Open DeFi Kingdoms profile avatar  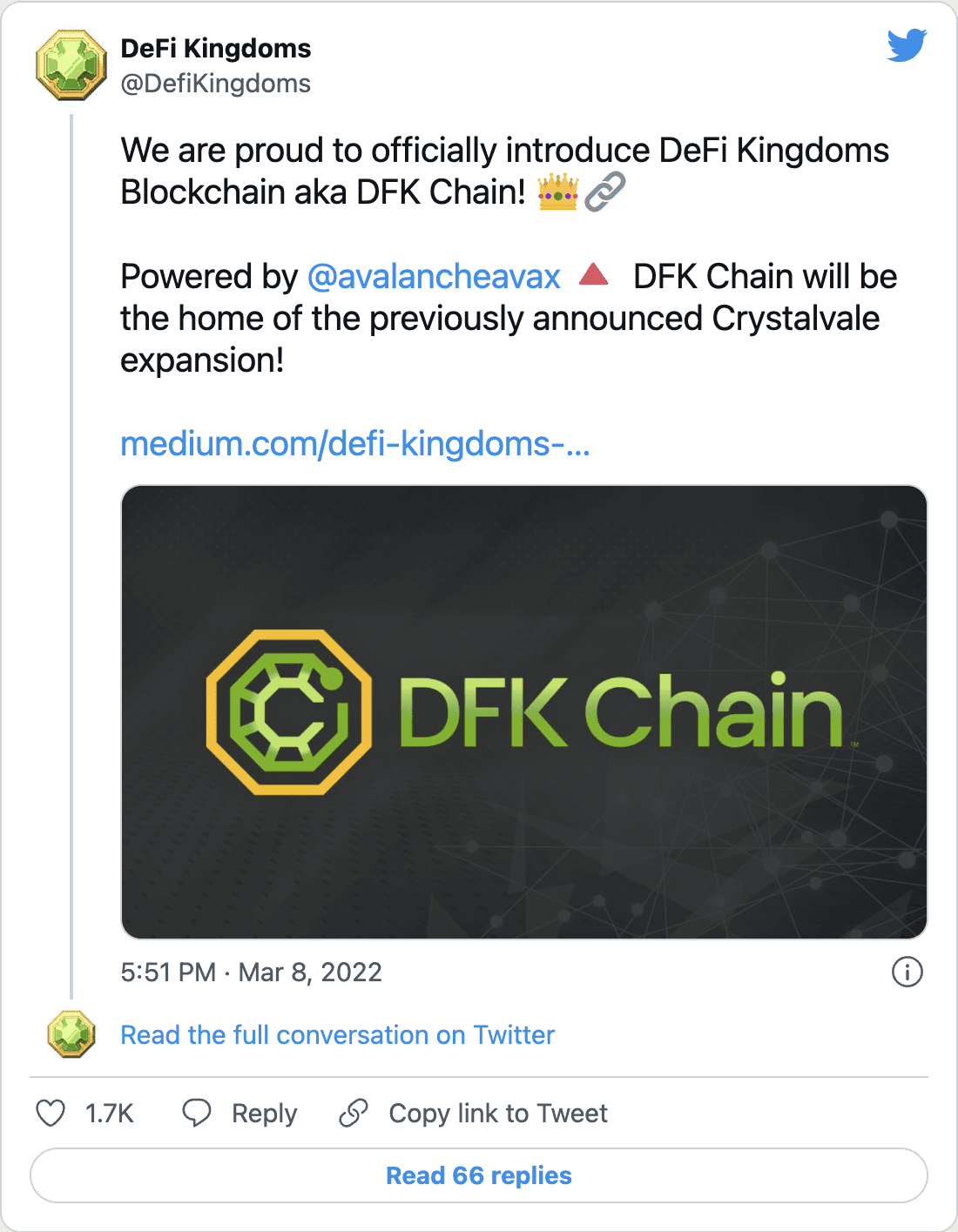[71, 65]
